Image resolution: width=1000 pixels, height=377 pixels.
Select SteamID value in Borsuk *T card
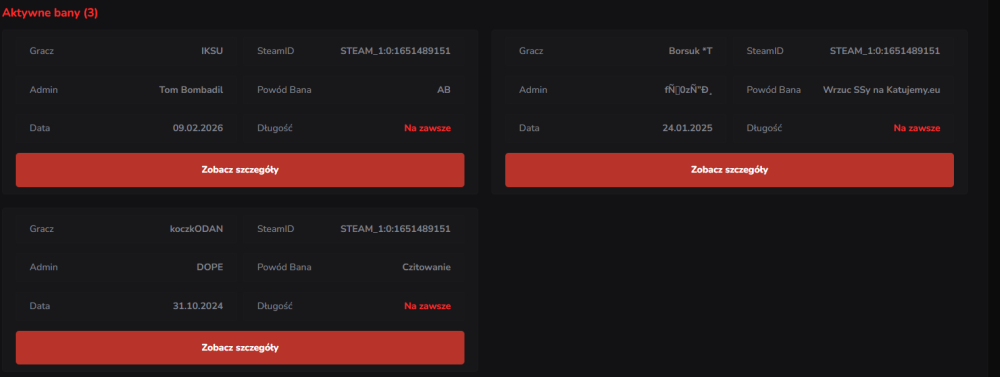[x=885, y=51]
